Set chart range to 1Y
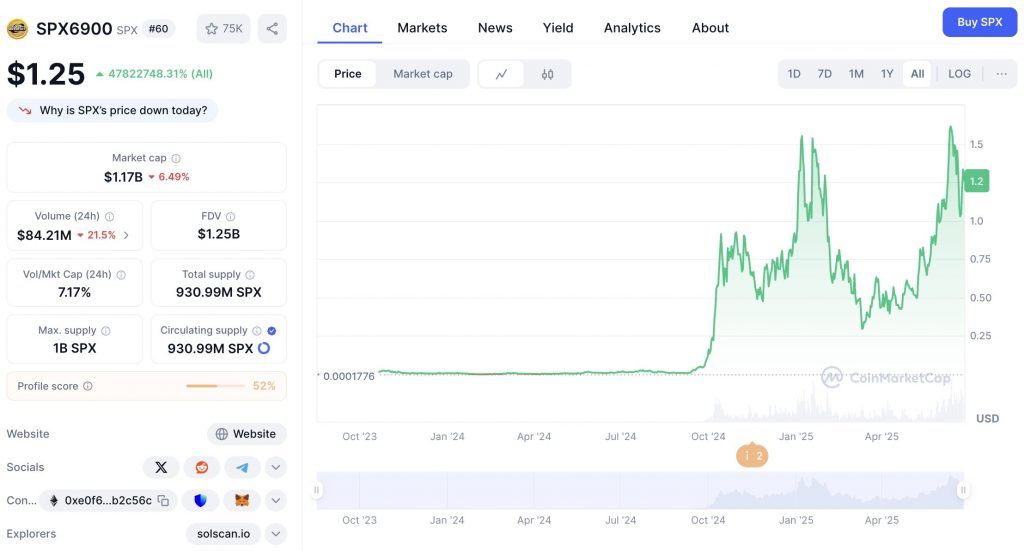1024x551 pixels. [887, 74]
